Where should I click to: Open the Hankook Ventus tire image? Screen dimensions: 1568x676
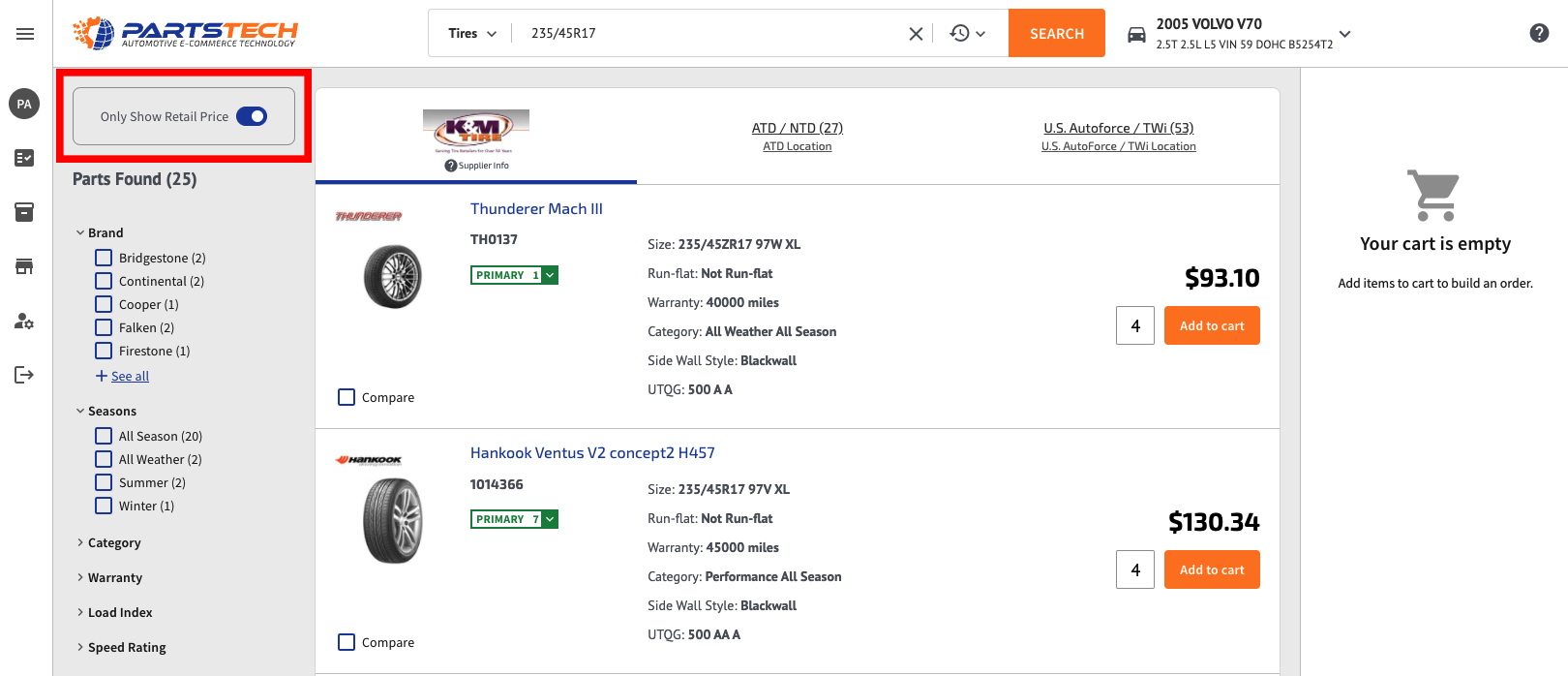pyautogui.click(x=393, y=521)
